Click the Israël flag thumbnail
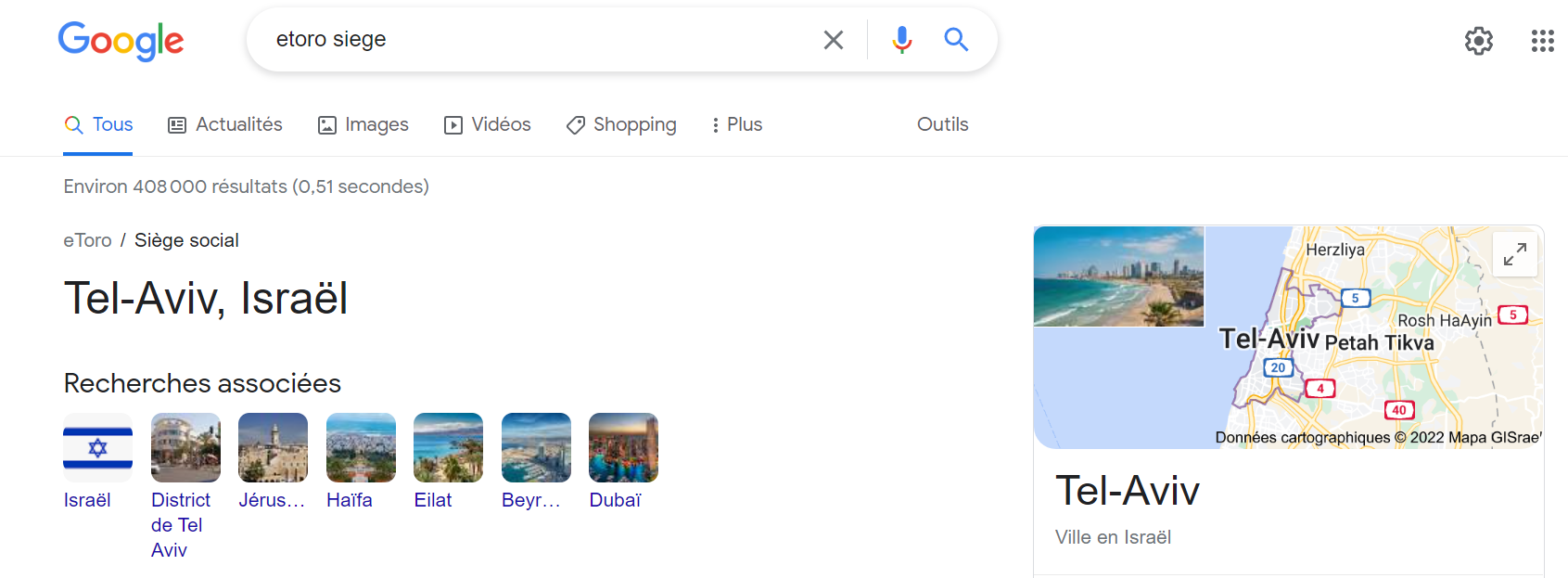The height and width of the screenshot is (578, 1568). [x=97, y=448]
